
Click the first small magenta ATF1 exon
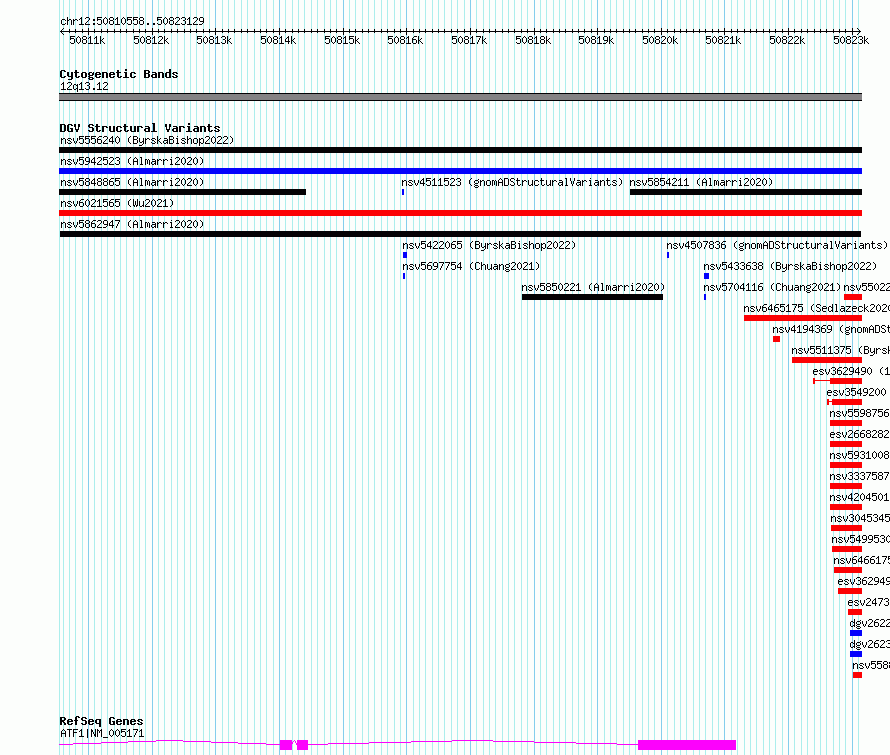(x=286, y=745)
